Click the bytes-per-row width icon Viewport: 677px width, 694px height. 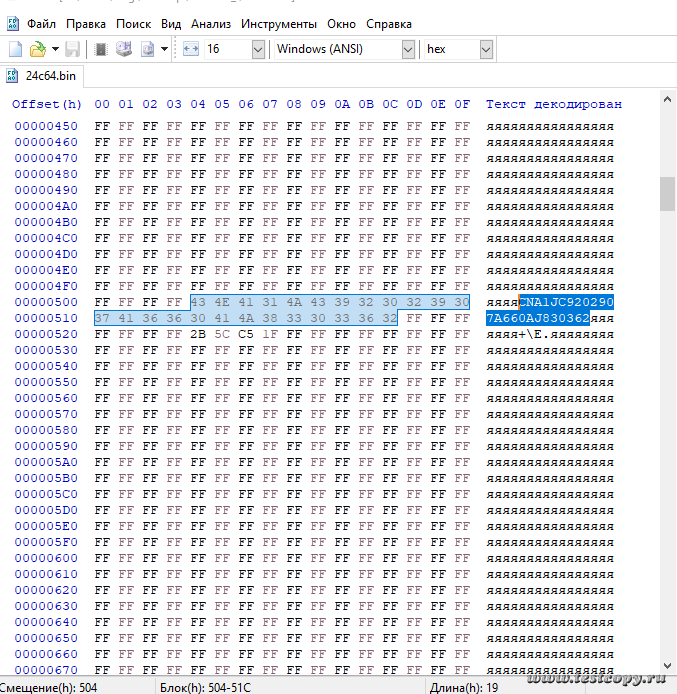191,49
